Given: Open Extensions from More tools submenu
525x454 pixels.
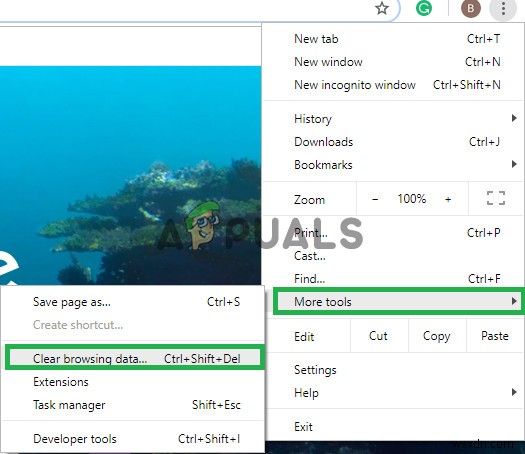Looking at the screenshot, I should (x=134, y=382).
